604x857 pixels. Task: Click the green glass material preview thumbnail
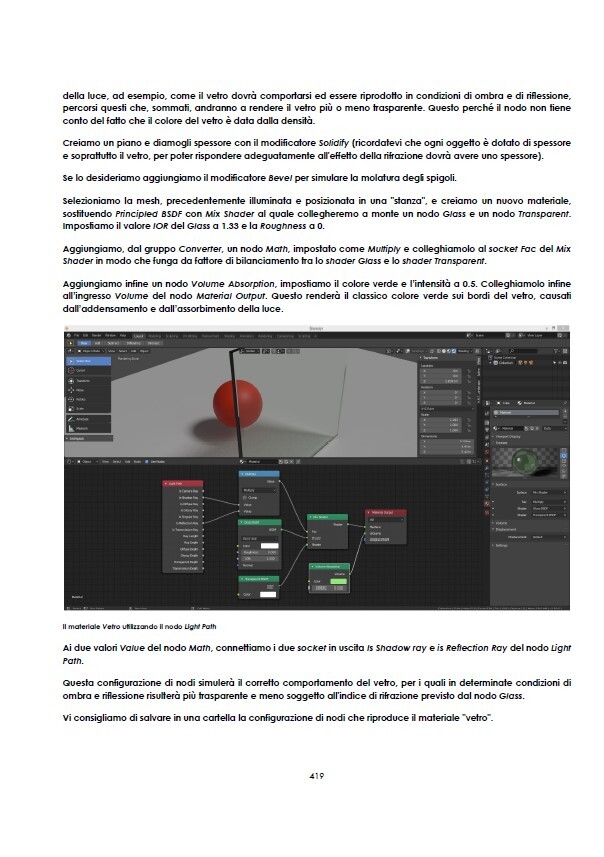coord(525,463)
